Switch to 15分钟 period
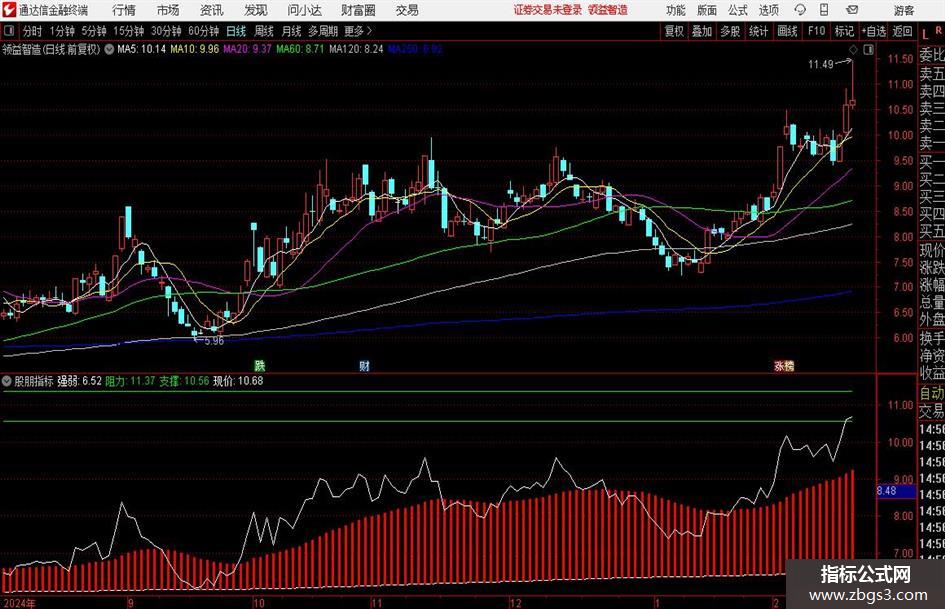The image size is (945, 609). (128, 31)
